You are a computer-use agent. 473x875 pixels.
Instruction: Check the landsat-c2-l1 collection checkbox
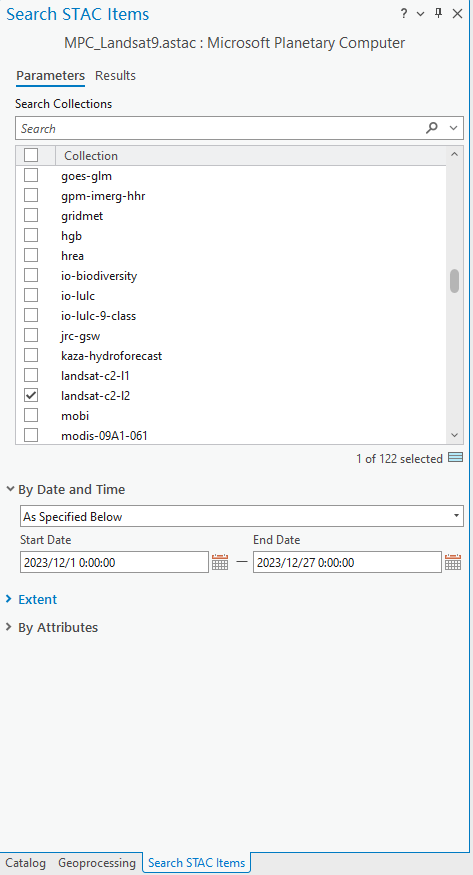click(x=31, y=375)
